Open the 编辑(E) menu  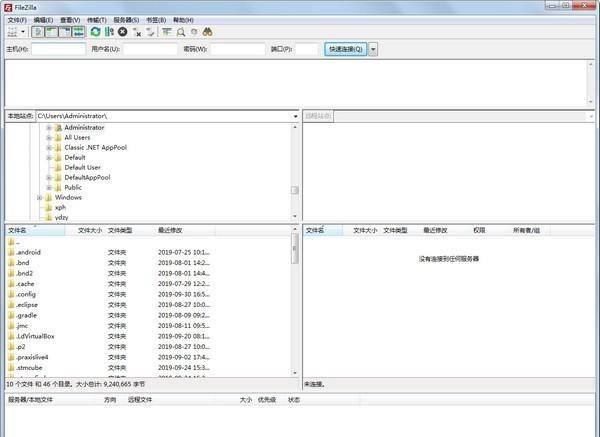pyautogui.click(x=43, y=20)
